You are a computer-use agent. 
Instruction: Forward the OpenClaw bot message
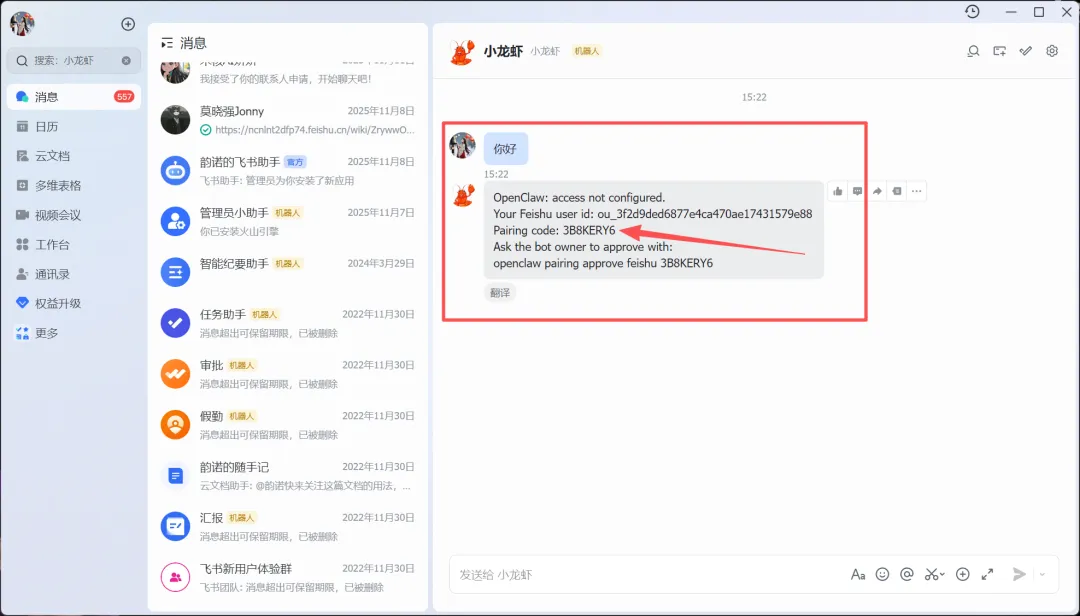(x=877, y=191)
